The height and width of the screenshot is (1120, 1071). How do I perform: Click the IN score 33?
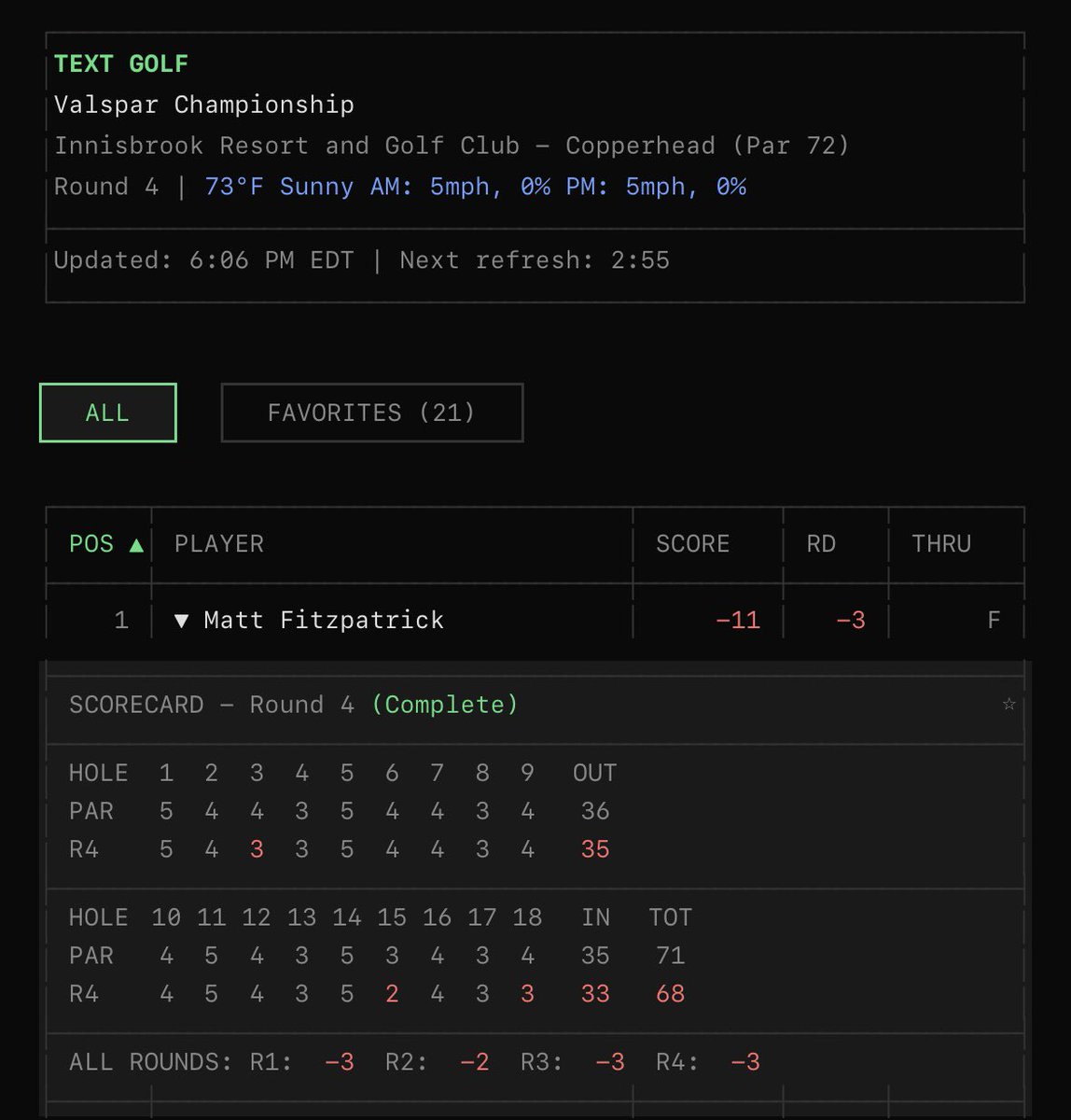point(595,994)
